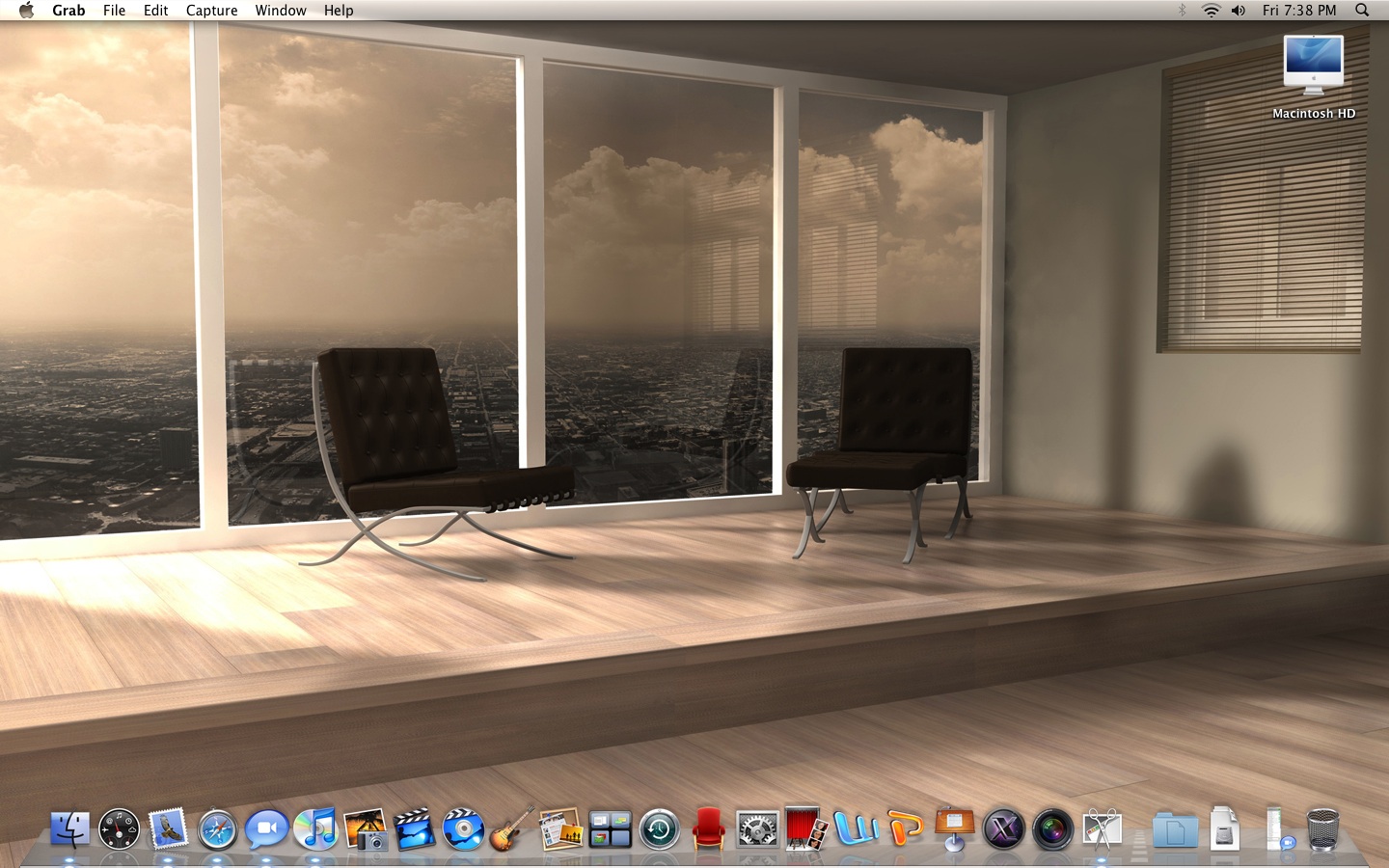Launch Front Row red chair icon
Screen dimensions: 1389x868
click(709, 828)
